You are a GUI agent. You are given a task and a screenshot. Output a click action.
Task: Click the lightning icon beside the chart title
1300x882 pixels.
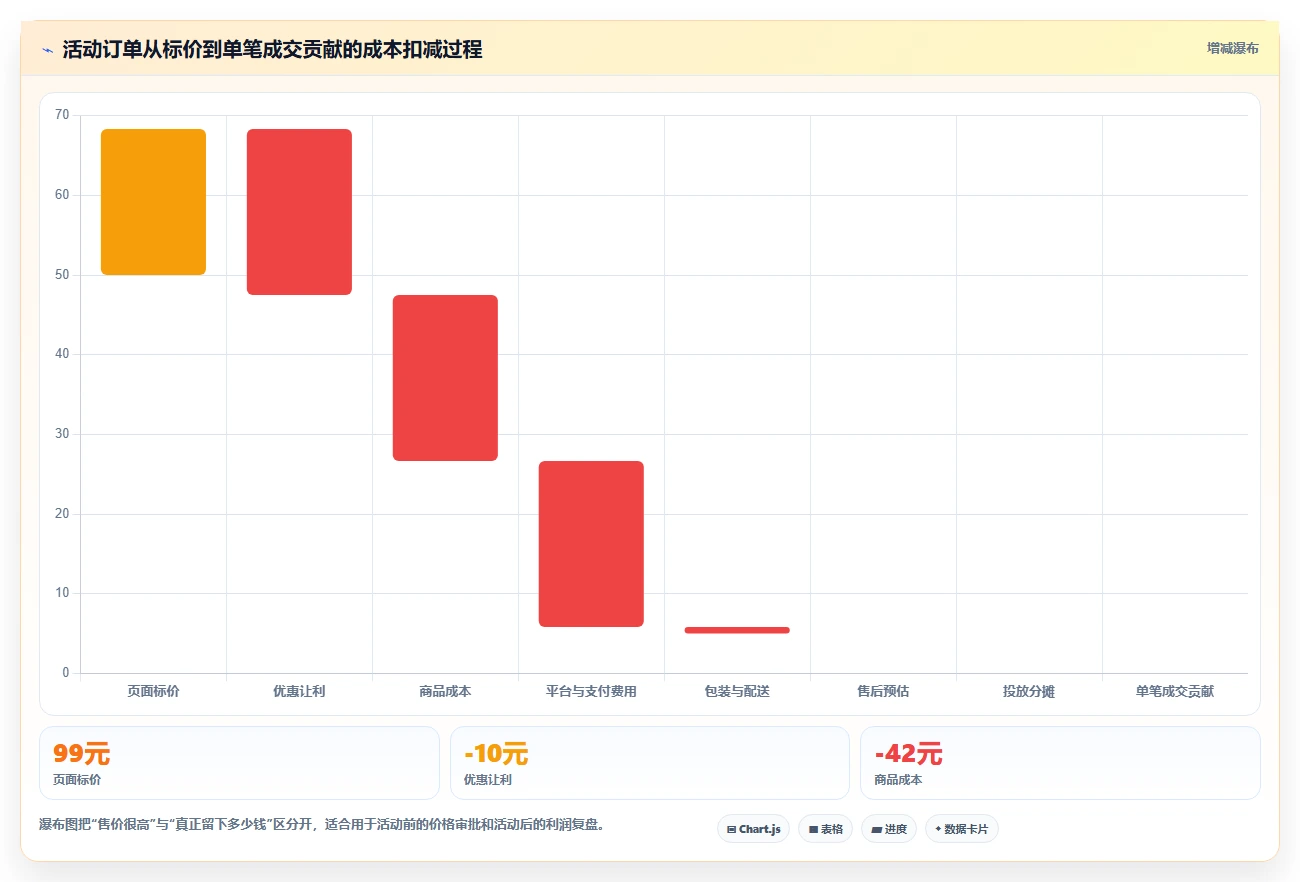47,50
